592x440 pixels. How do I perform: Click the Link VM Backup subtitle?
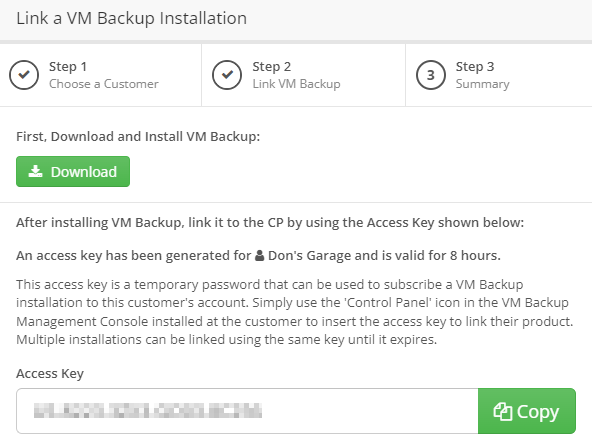(x=296, y=84)
